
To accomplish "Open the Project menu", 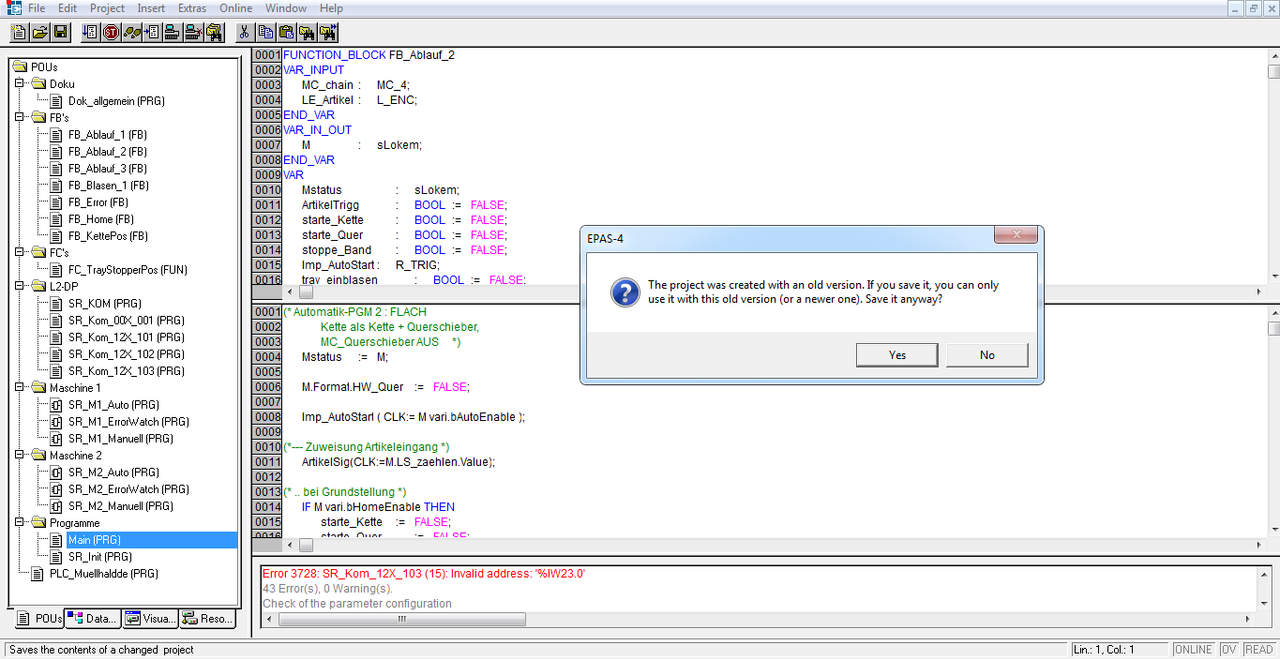I will 107,8.
